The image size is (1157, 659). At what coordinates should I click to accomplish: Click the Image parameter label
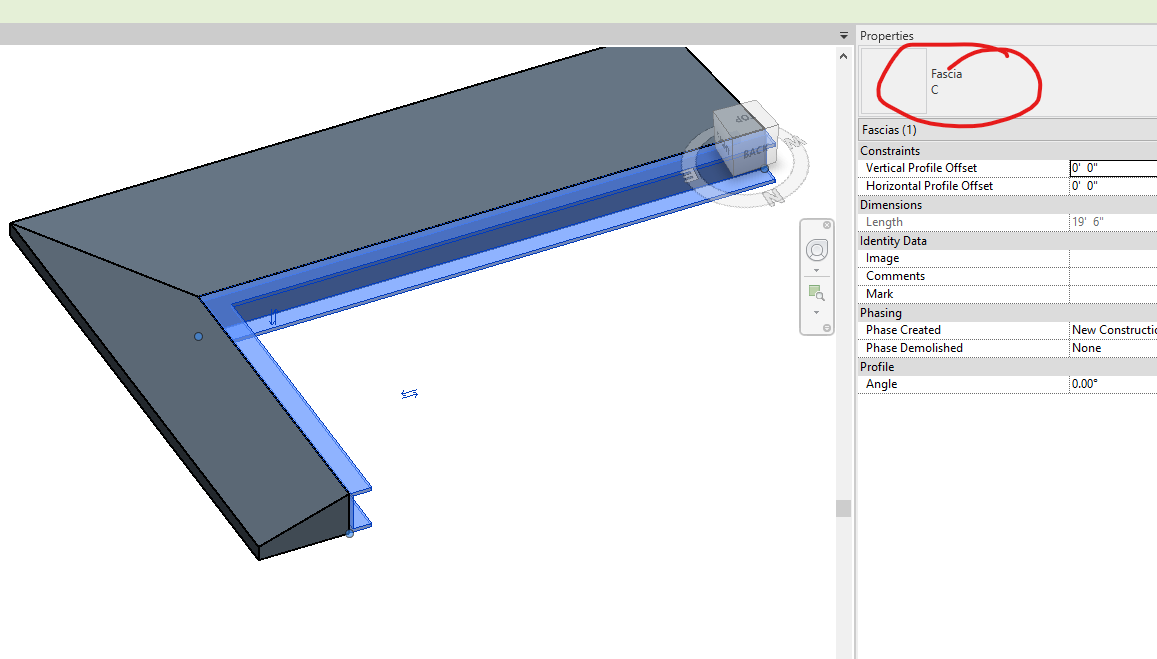coord(883,258)
